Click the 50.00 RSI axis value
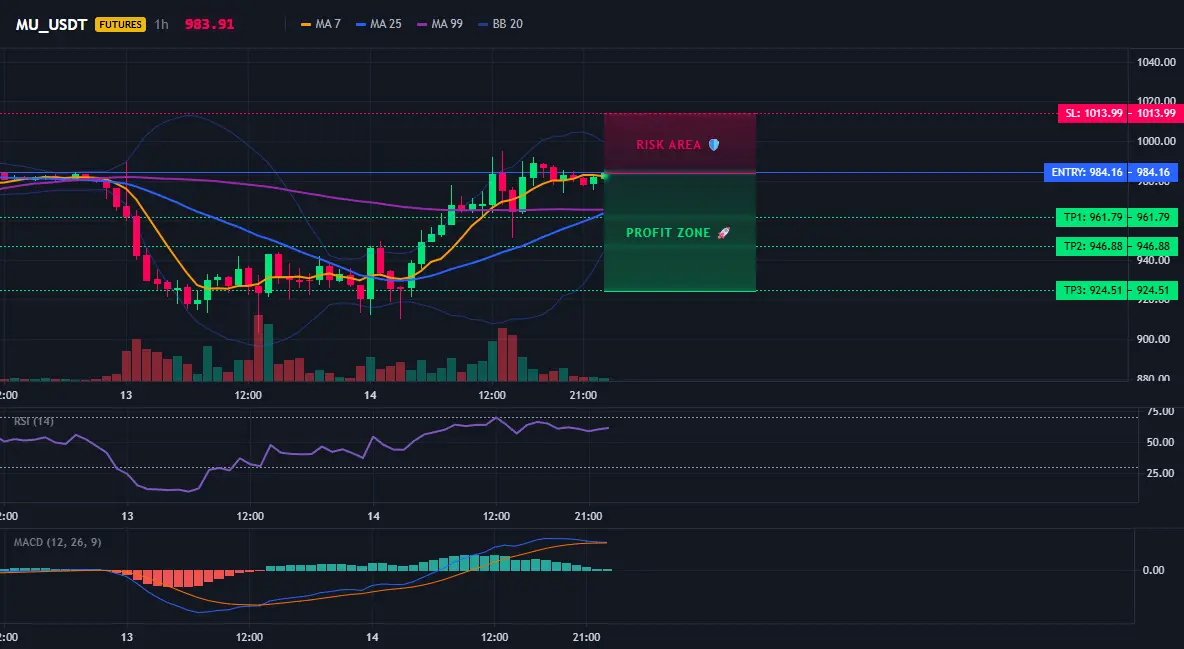The width and height of the screenshot is (1184, 649). (1161, 442)
